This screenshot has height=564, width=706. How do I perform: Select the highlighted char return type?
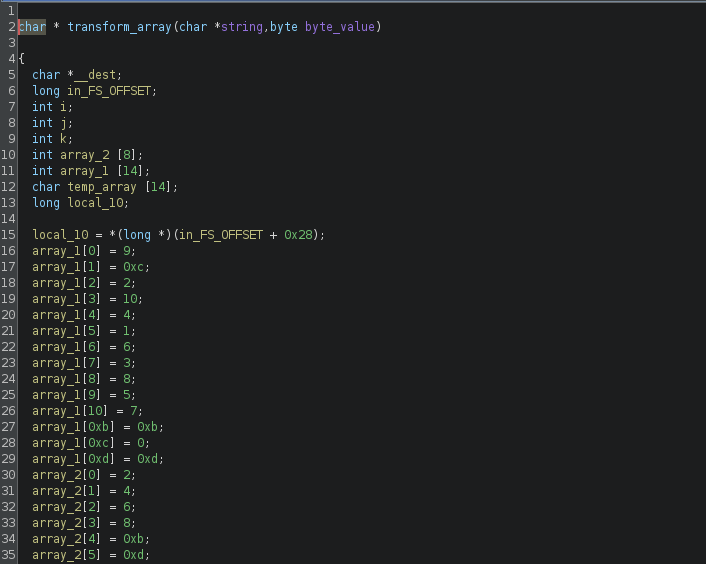tap(32, 27)
